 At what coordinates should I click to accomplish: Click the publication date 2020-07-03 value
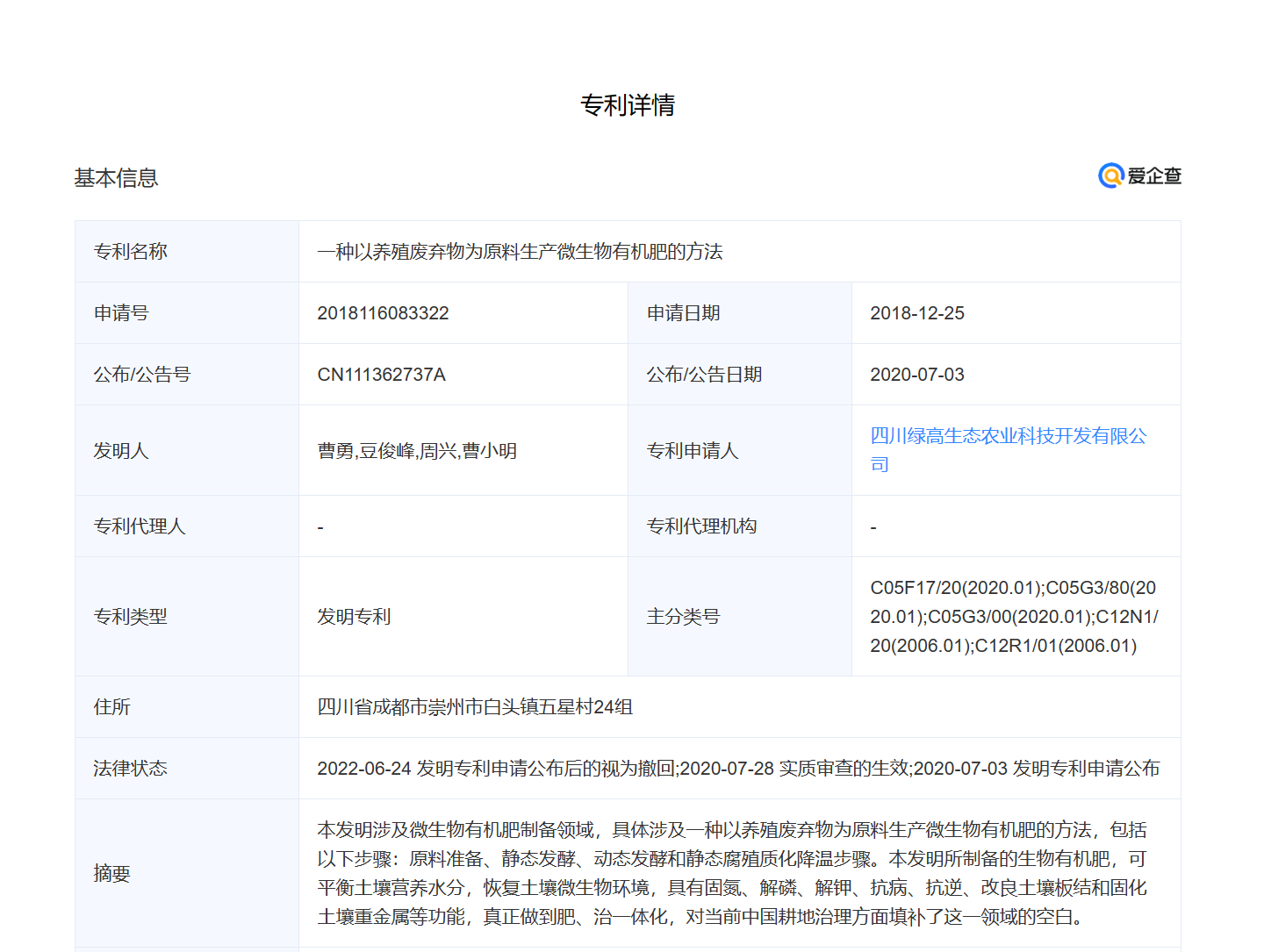click(916, 375)
